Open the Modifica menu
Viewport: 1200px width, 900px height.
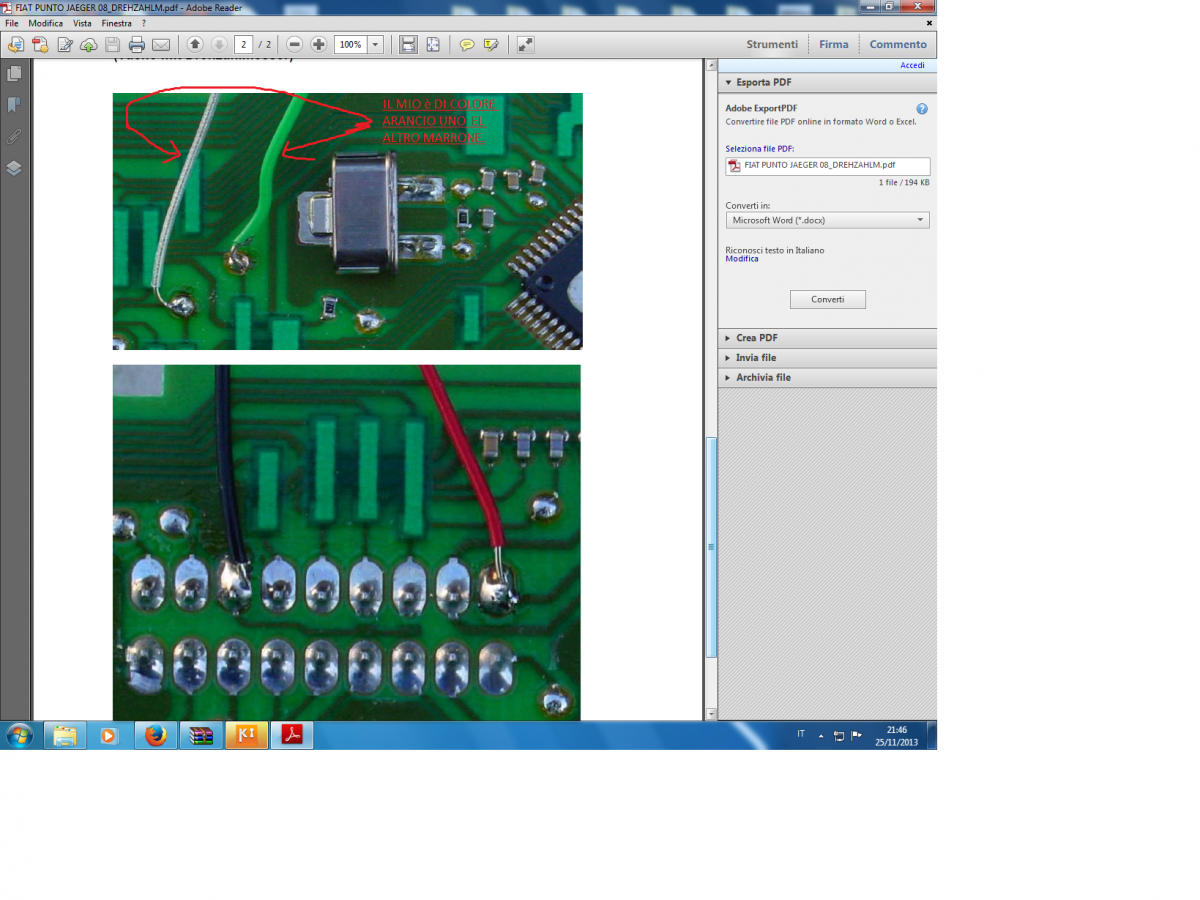45,22
